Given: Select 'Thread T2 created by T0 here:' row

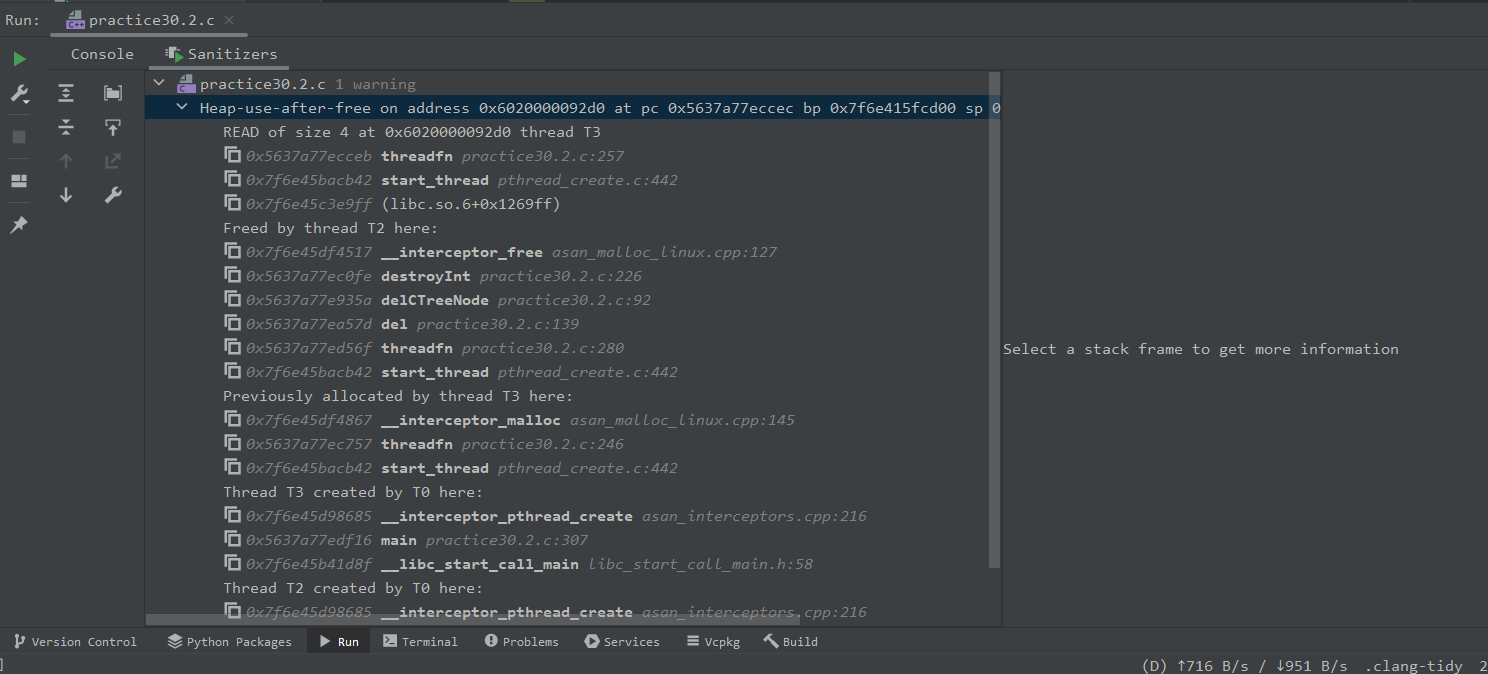Looking at the screenshot, I should (x=353, y=588).
